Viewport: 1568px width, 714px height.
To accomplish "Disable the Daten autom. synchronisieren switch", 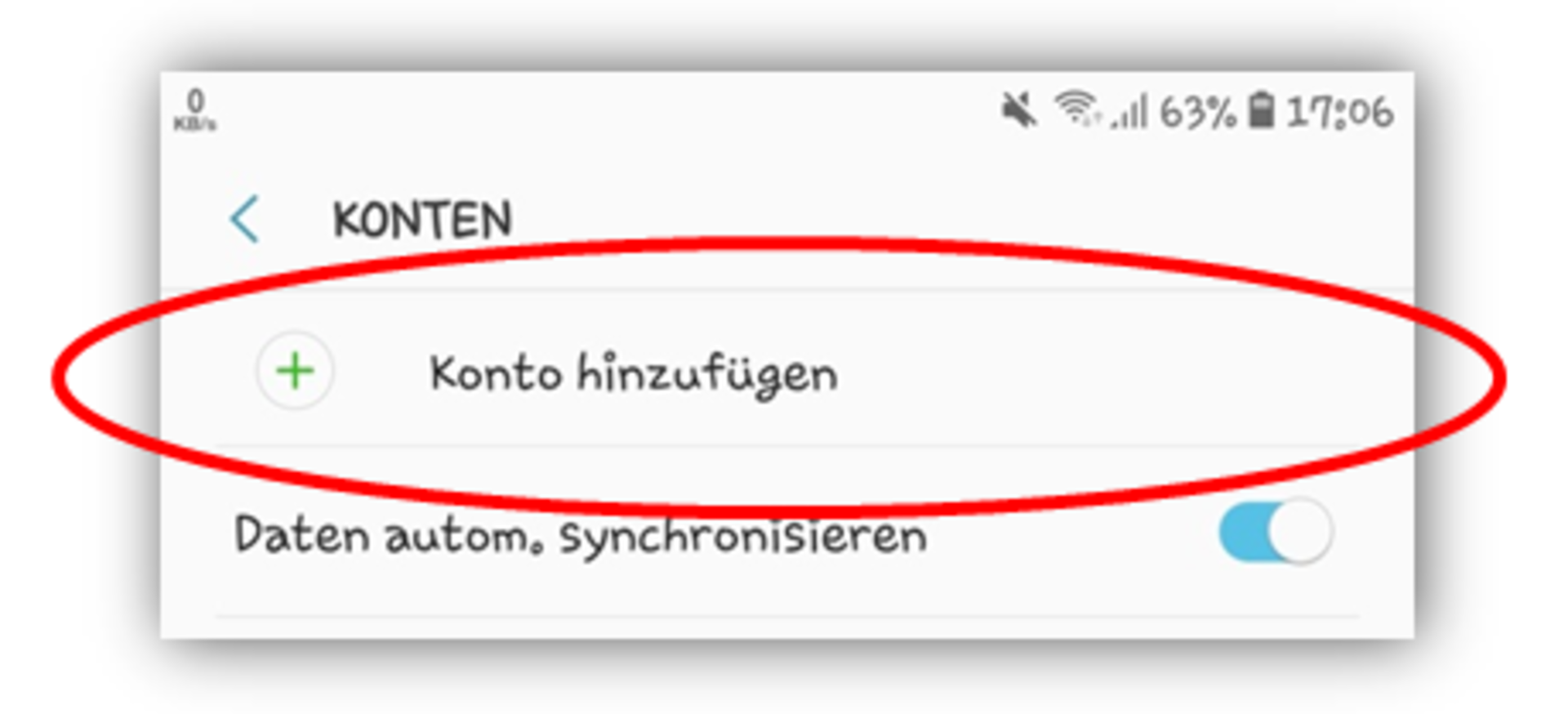I will (x=1276, y=532).
